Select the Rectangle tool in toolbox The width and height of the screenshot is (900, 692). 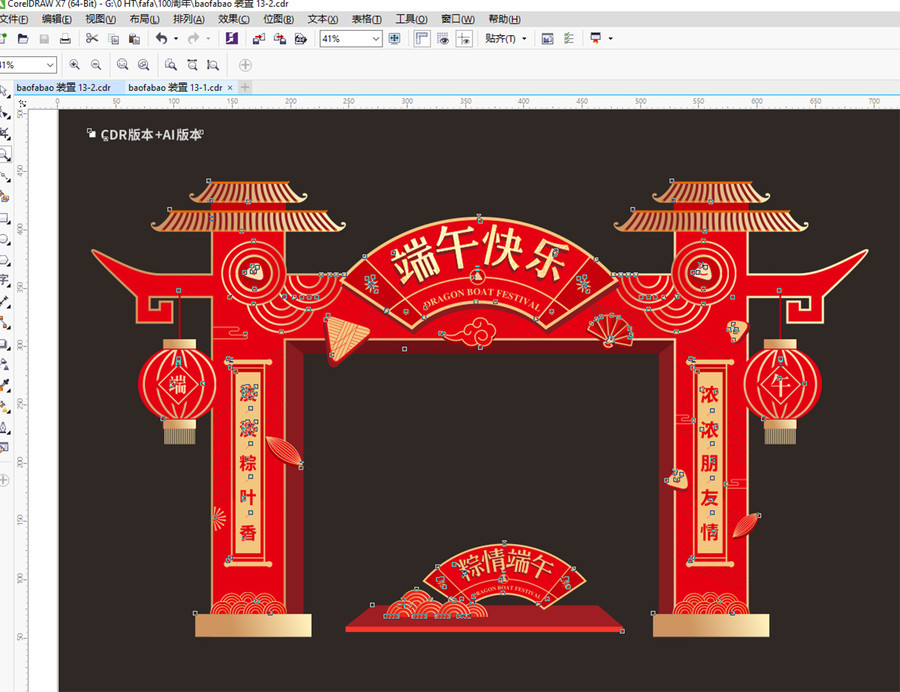pyautogui.click(x=5, y=219)
